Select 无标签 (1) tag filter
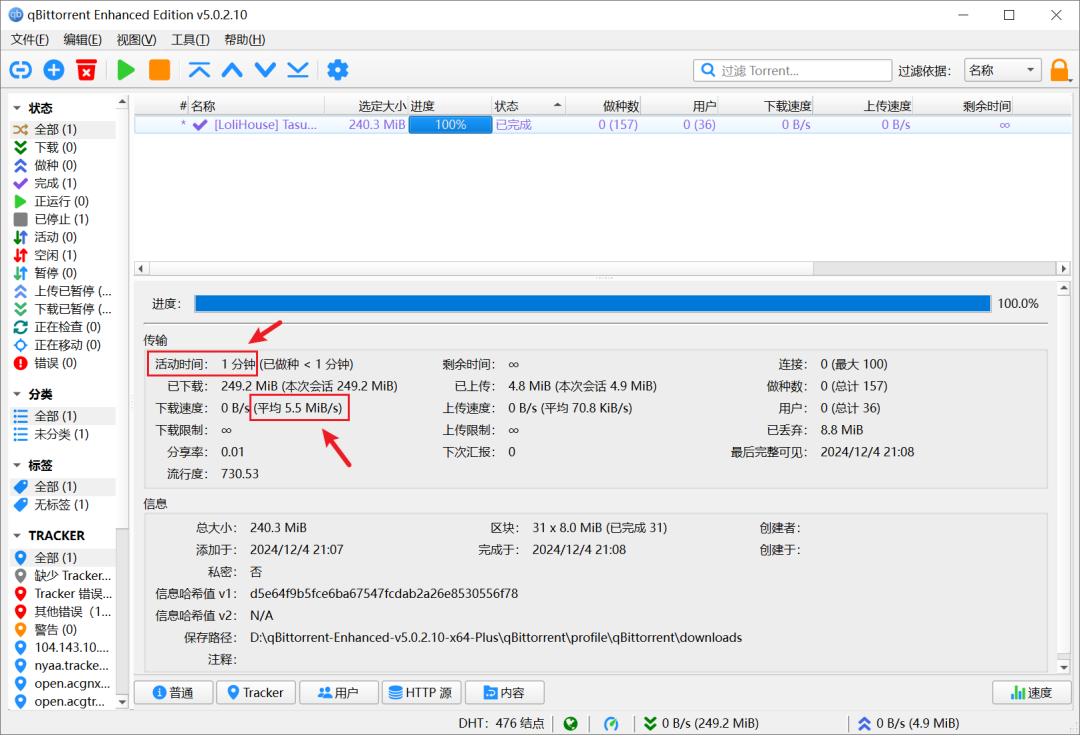Screen dimensions: 1080x735 point(63,504)
